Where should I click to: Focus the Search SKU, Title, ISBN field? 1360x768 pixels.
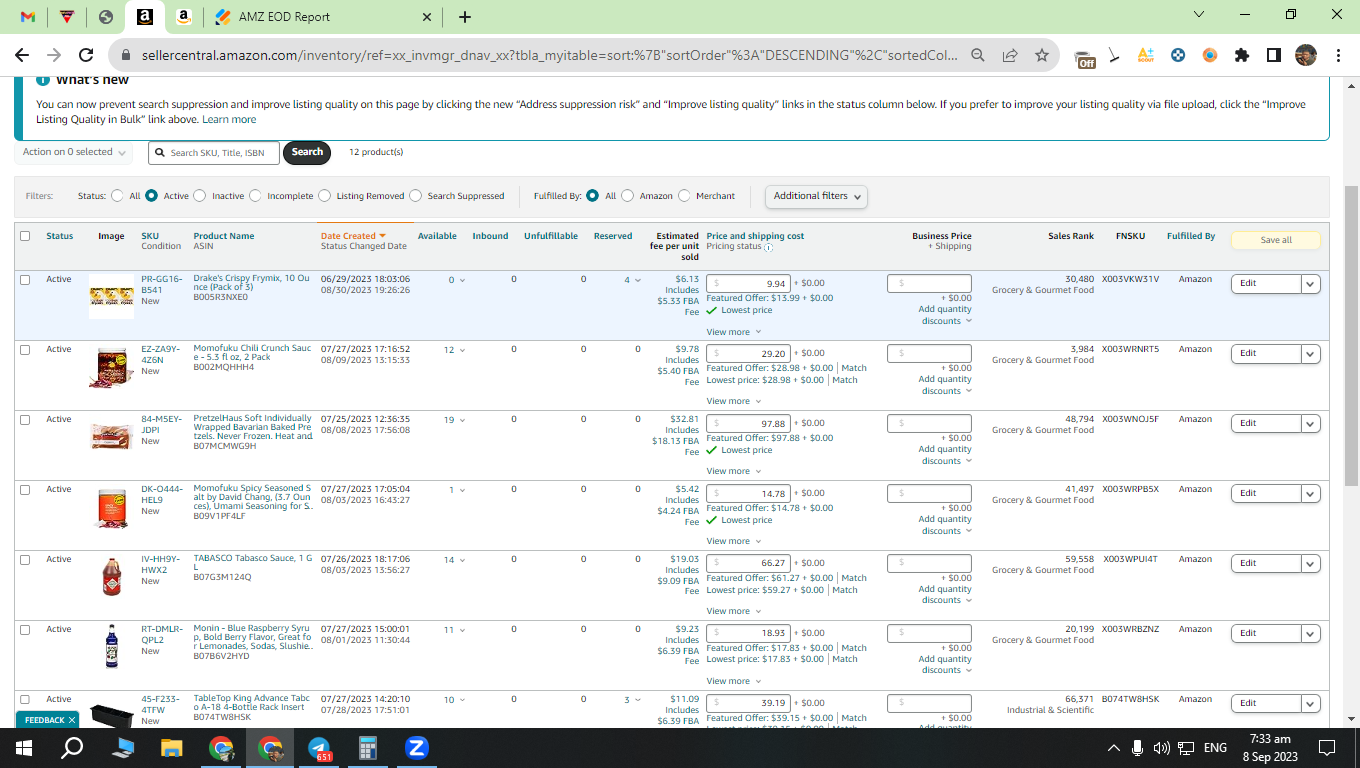(215, 153)
